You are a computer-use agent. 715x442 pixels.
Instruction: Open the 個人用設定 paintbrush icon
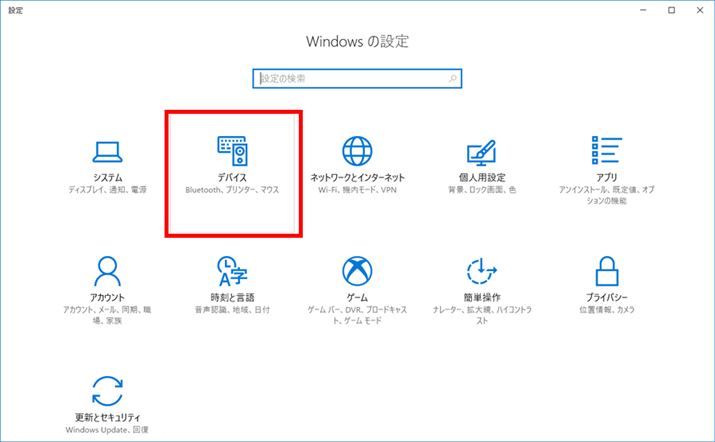[482, 152]
